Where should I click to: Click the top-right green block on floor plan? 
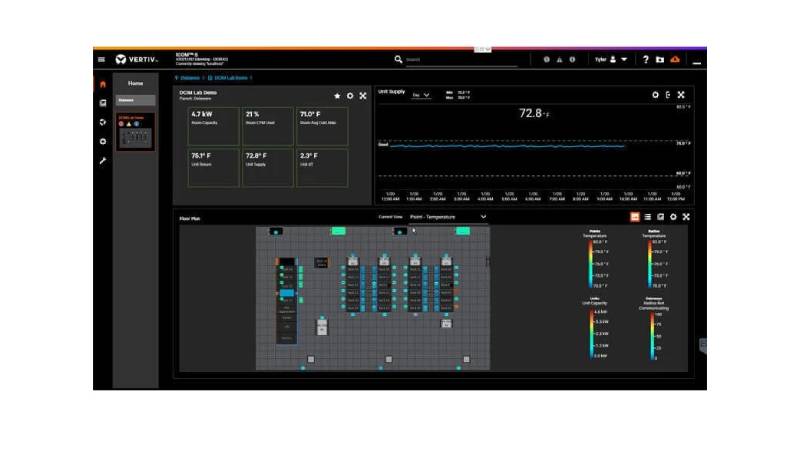tap(463, 231)
